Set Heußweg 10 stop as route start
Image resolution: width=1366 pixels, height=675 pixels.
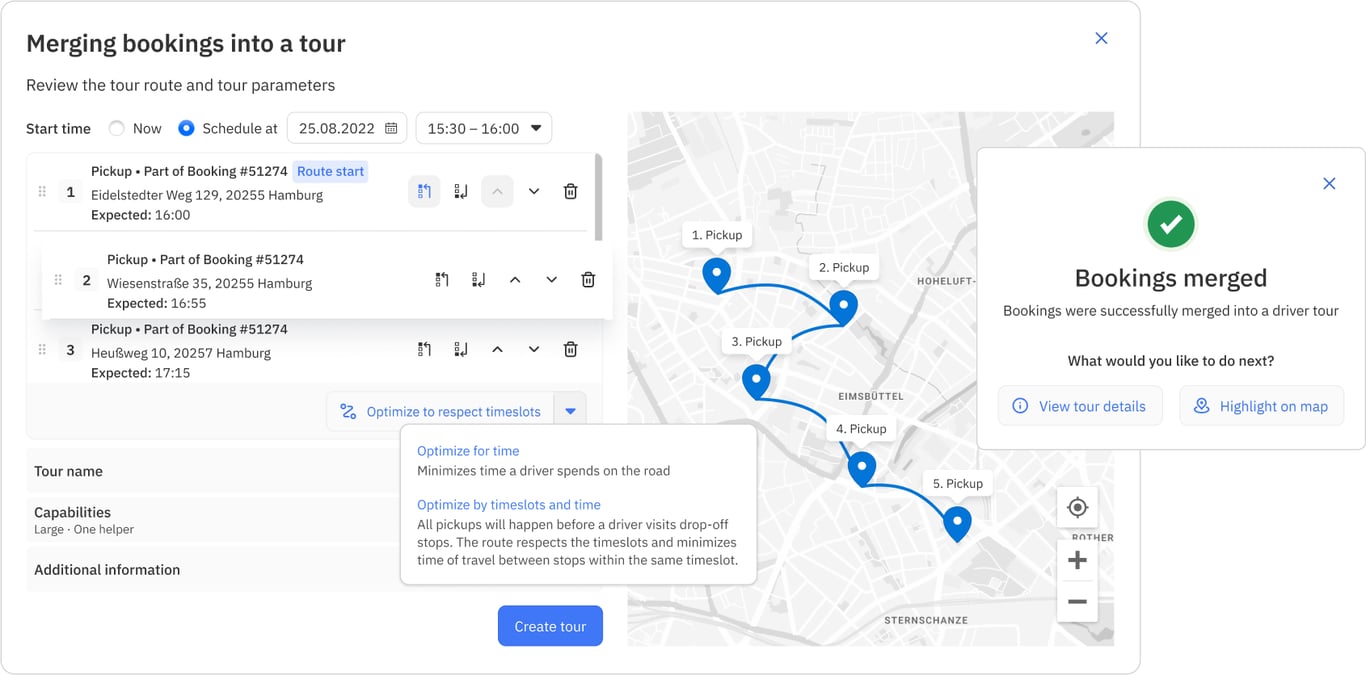click(x=424, y=349)
